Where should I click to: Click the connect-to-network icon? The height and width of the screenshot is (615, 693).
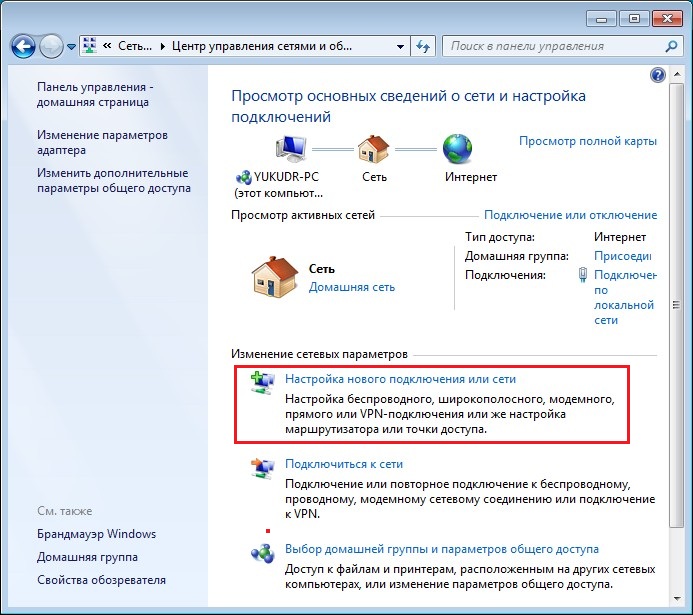(262, 468)
